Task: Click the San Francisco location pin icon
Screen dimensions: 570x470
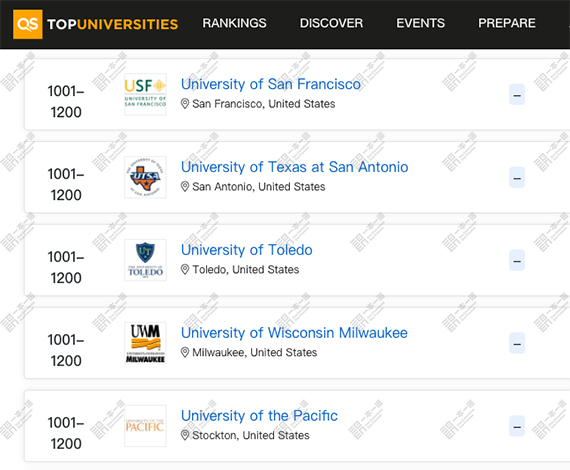Action: [x=185, y=104]
